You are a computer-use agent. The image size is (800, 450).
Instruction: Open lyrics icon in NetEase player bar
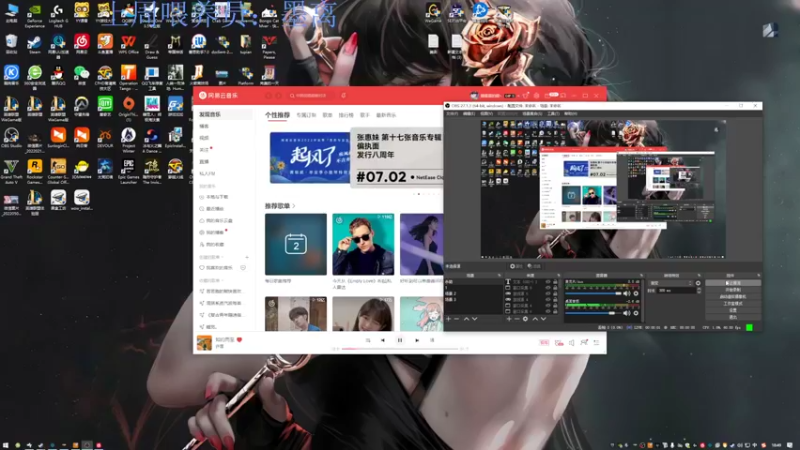432,340
